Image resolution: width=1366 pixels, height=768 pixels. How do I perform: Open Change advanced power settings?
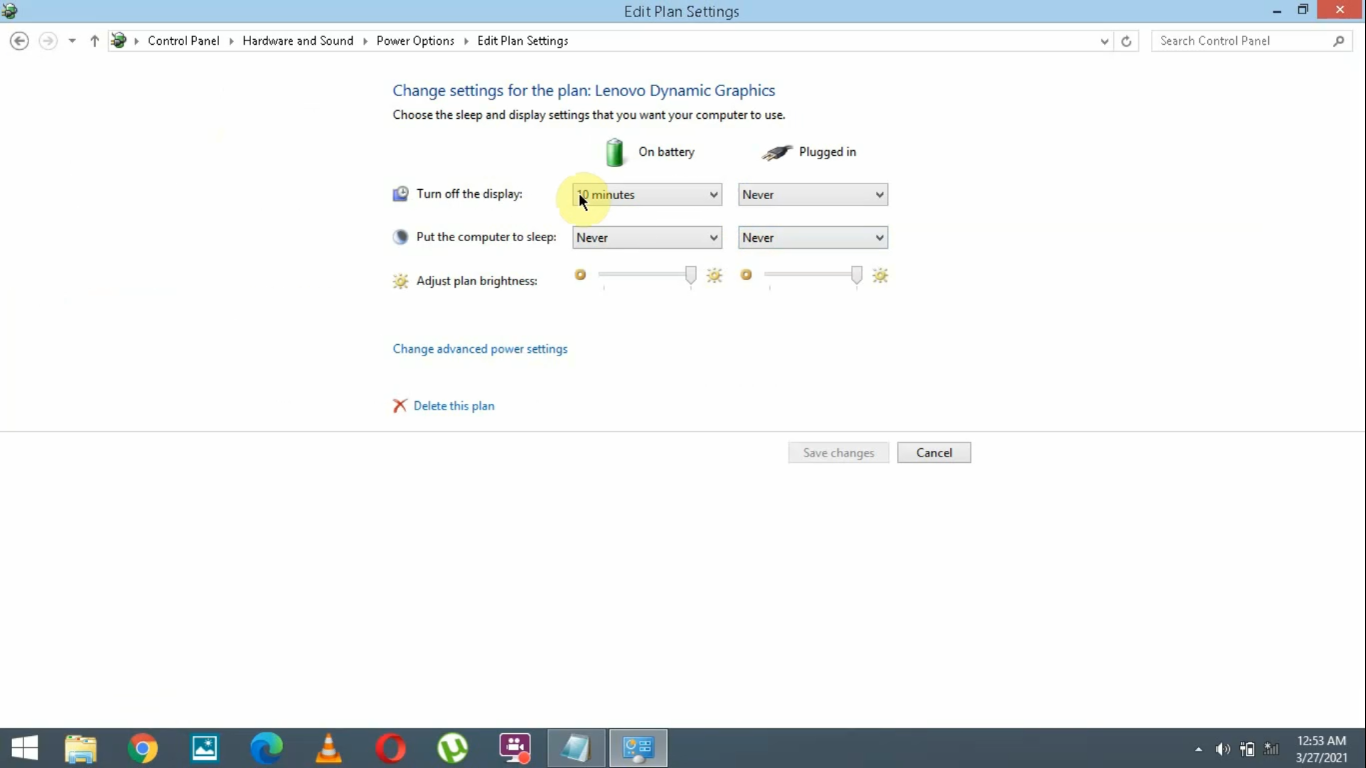(480, 348)
